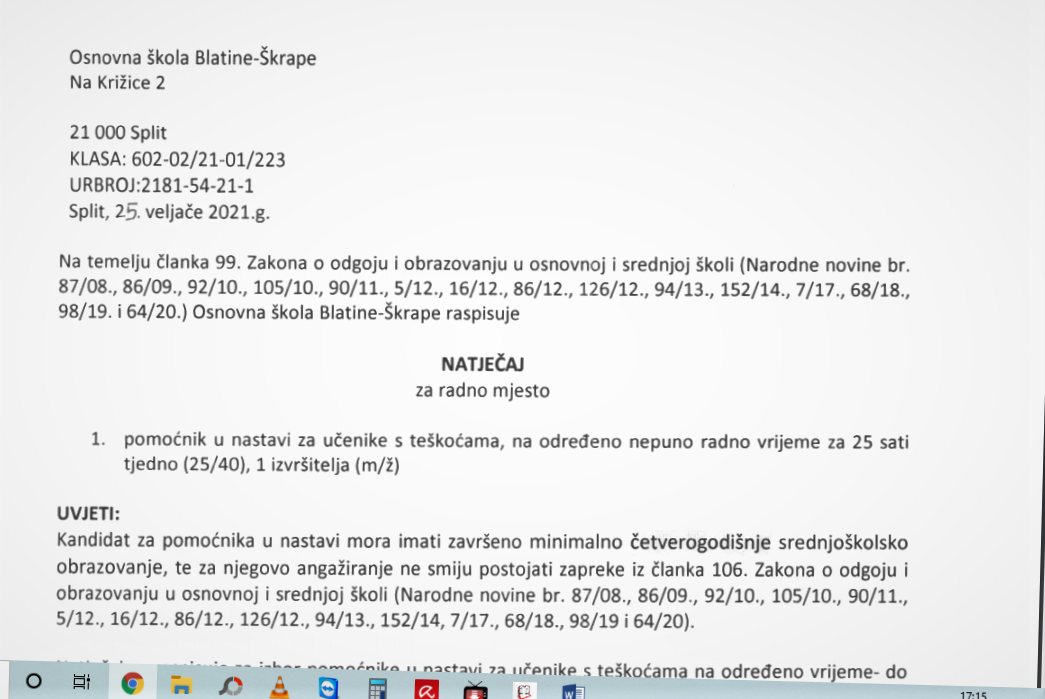Click the red TV app taskbar icon
Viewport: 1045px width, 699px height.
(475, 690)
